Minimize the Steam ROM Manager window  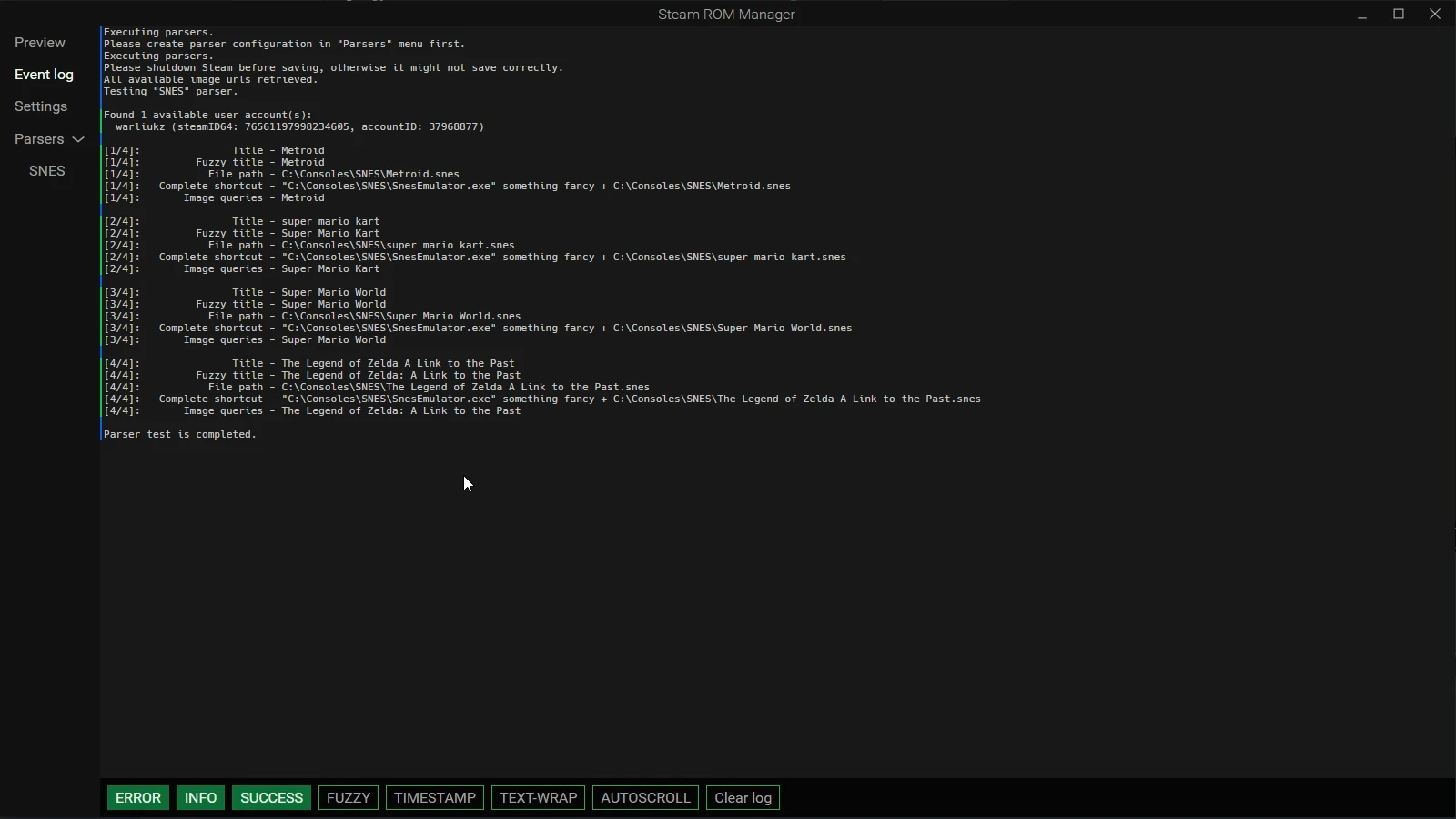1362,15
